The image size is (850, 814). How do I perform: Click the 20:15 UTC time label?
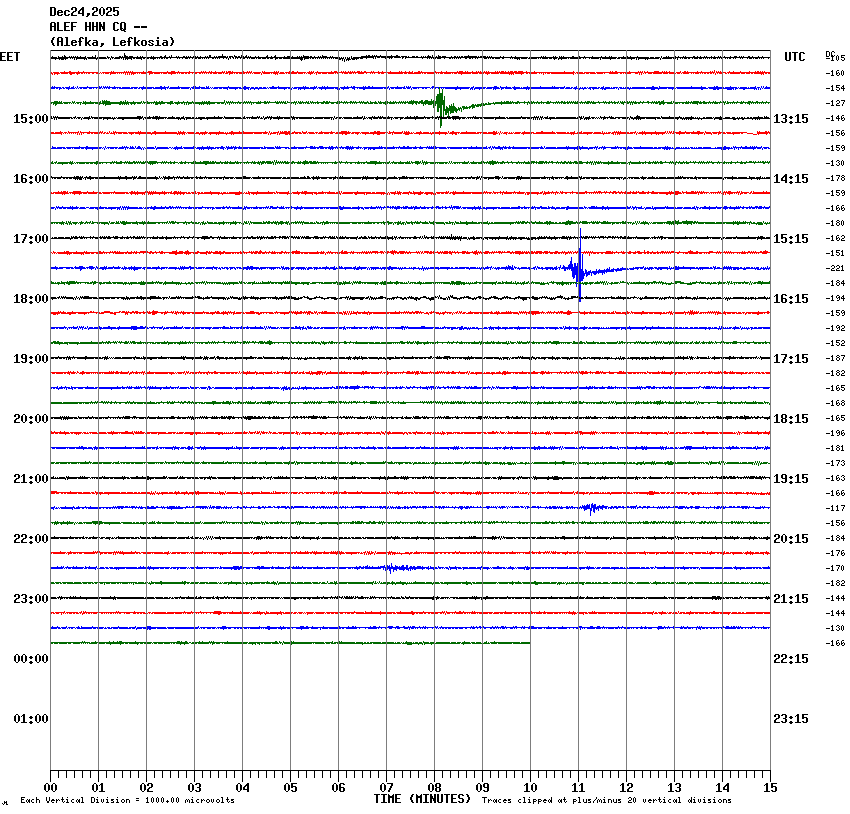point(790,539)
